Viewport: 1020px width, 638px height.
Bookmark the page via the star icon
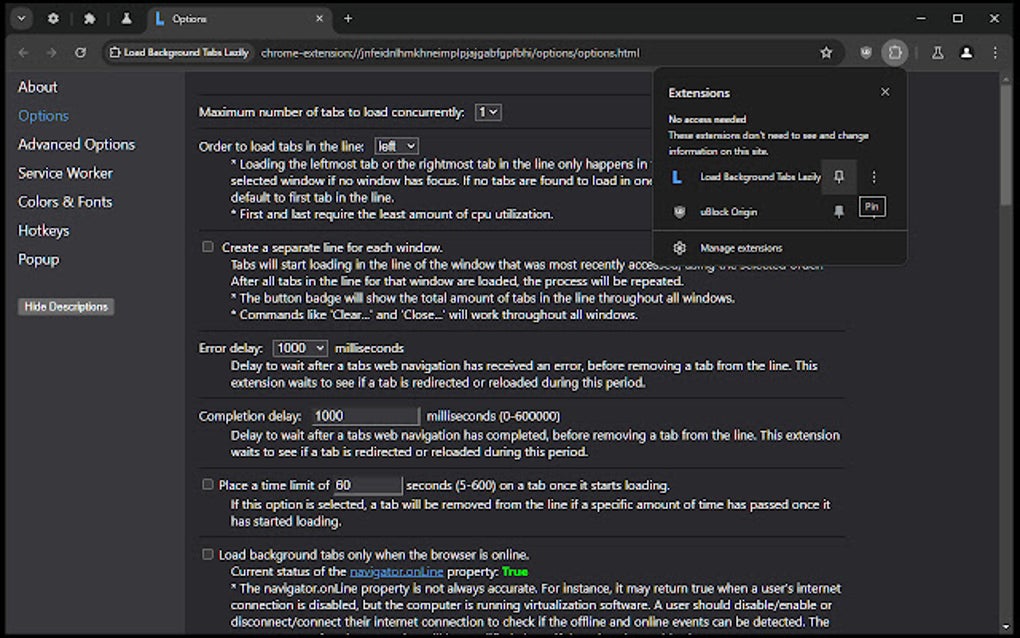point(828,52)
